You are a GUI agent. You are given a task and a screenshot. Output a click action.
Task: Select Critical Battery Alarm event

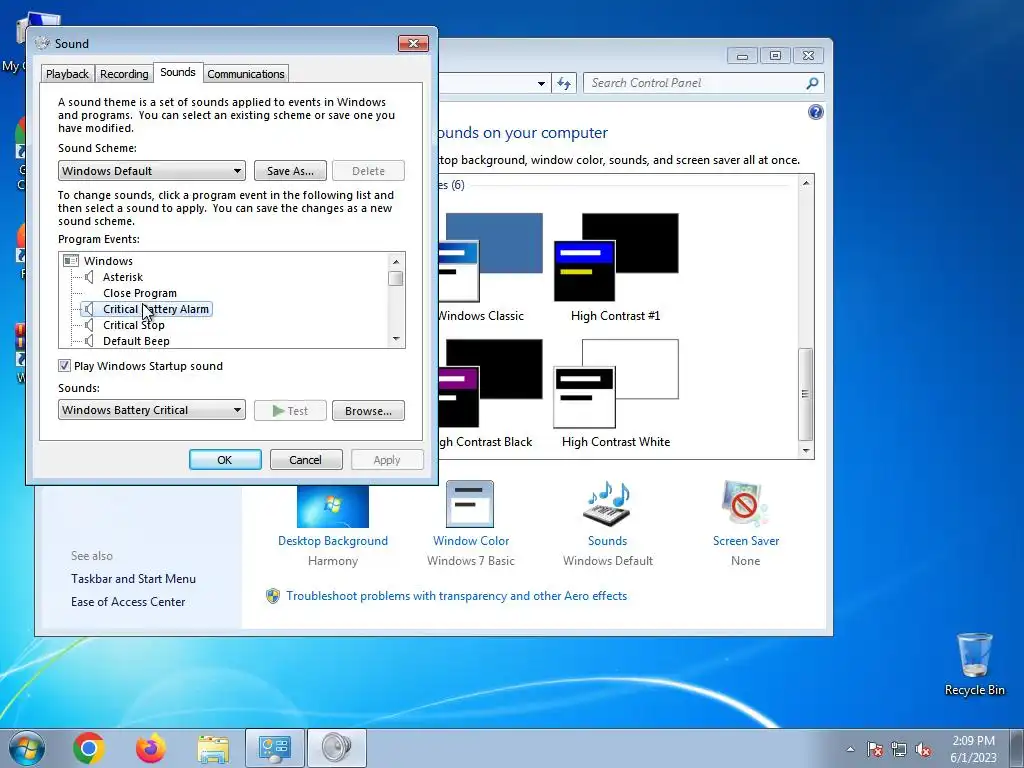pos(155,309)
